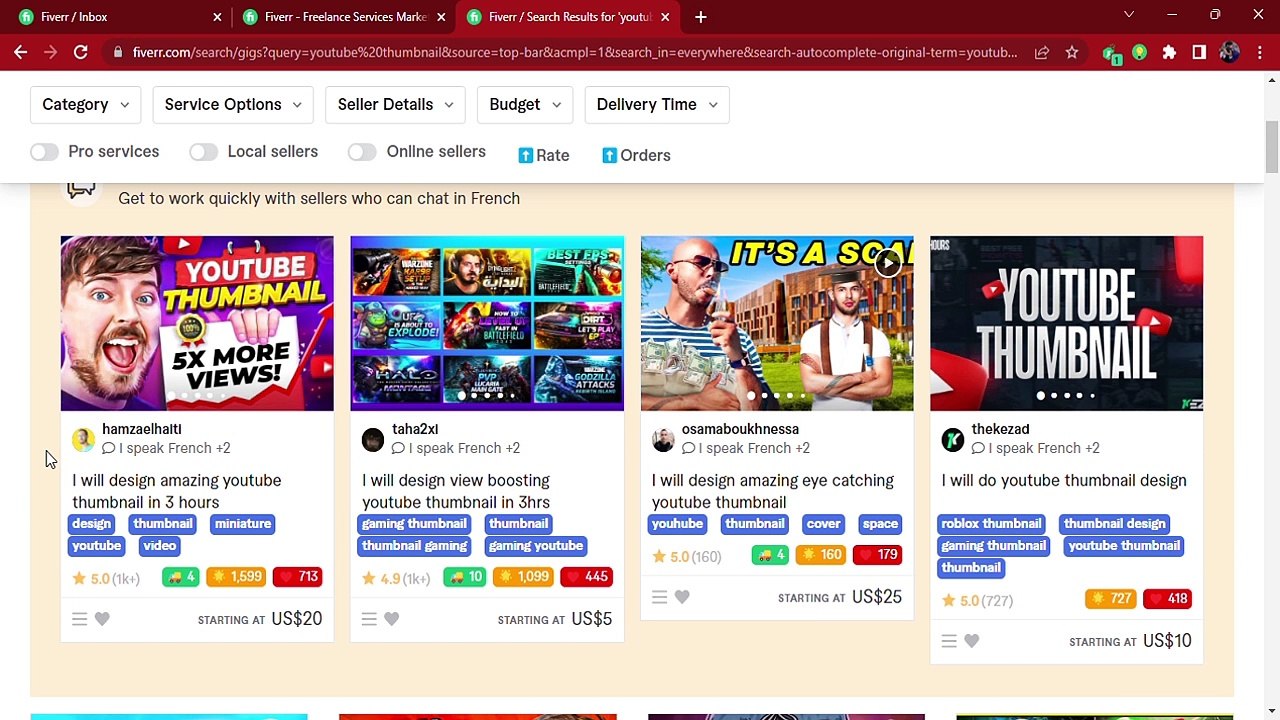Click the heart icon on thekezad gig
Image resolution: width=1280 pixels, height=720 pixels.
tap(972, 641)
